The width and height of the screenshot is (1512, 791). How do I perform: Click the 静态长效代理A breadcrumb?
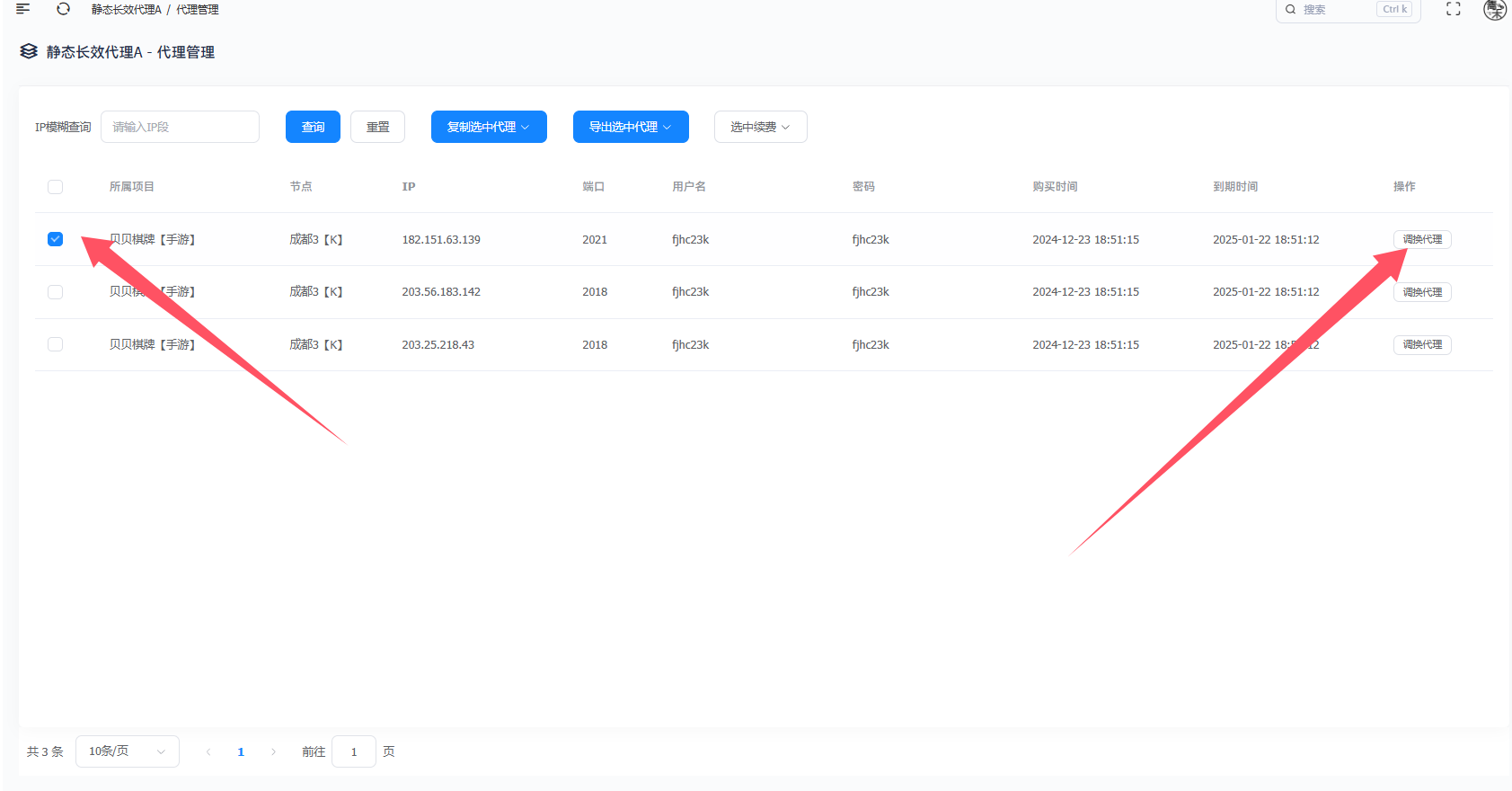(x=126, y=10)
